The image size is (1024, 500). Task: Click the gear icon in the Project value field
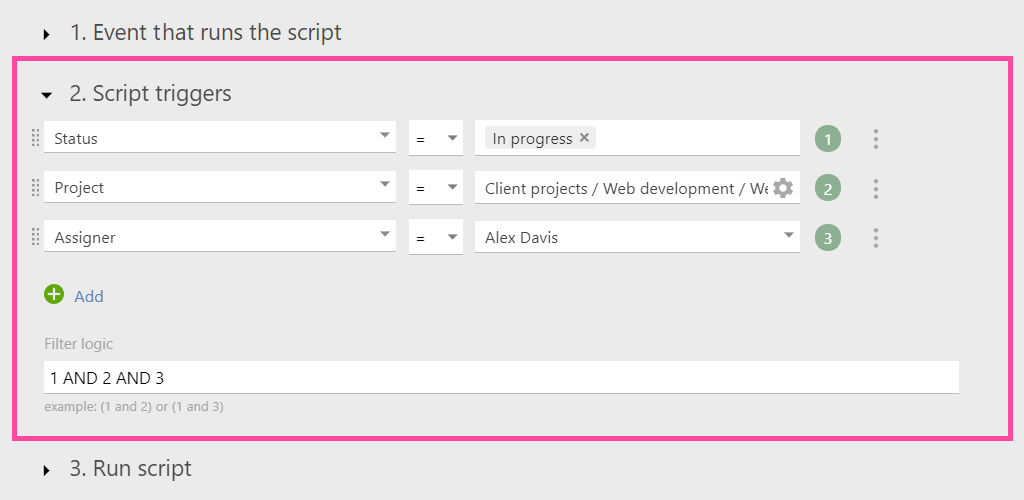coord(782,188)
